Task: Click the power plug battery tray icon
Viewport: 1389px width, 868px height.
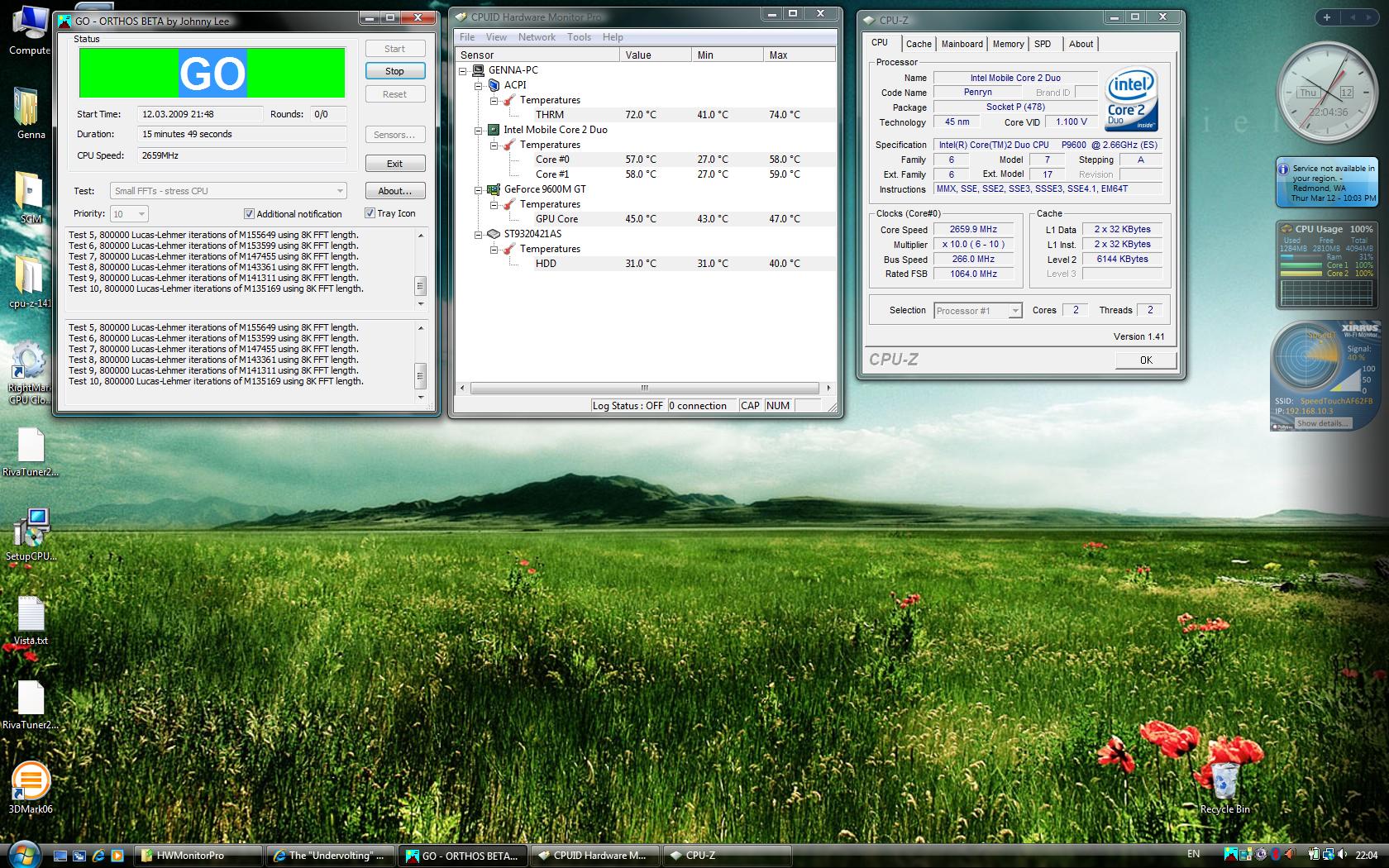Action: pos(1315,855)
